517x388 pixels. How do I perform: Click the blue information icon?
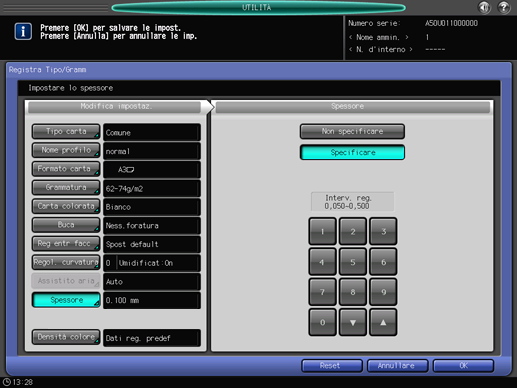point(23,31)
